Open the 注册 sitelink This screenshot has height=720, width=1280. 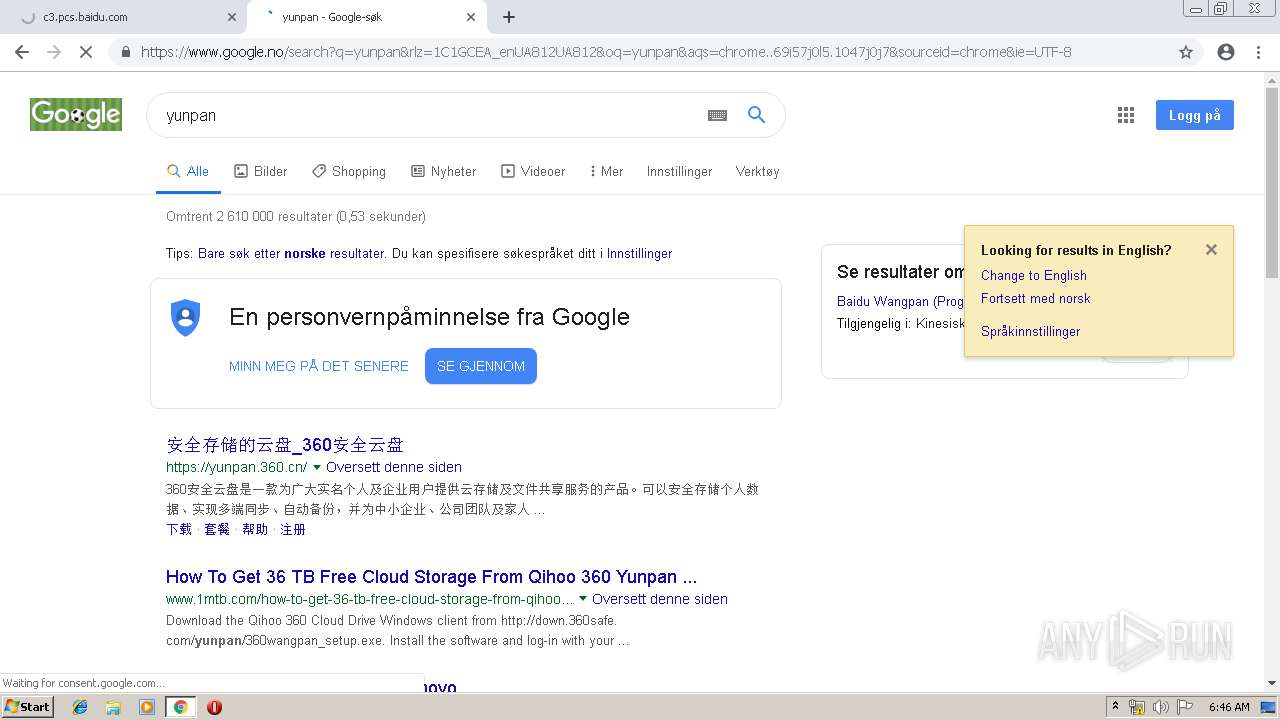pos(293,529)
